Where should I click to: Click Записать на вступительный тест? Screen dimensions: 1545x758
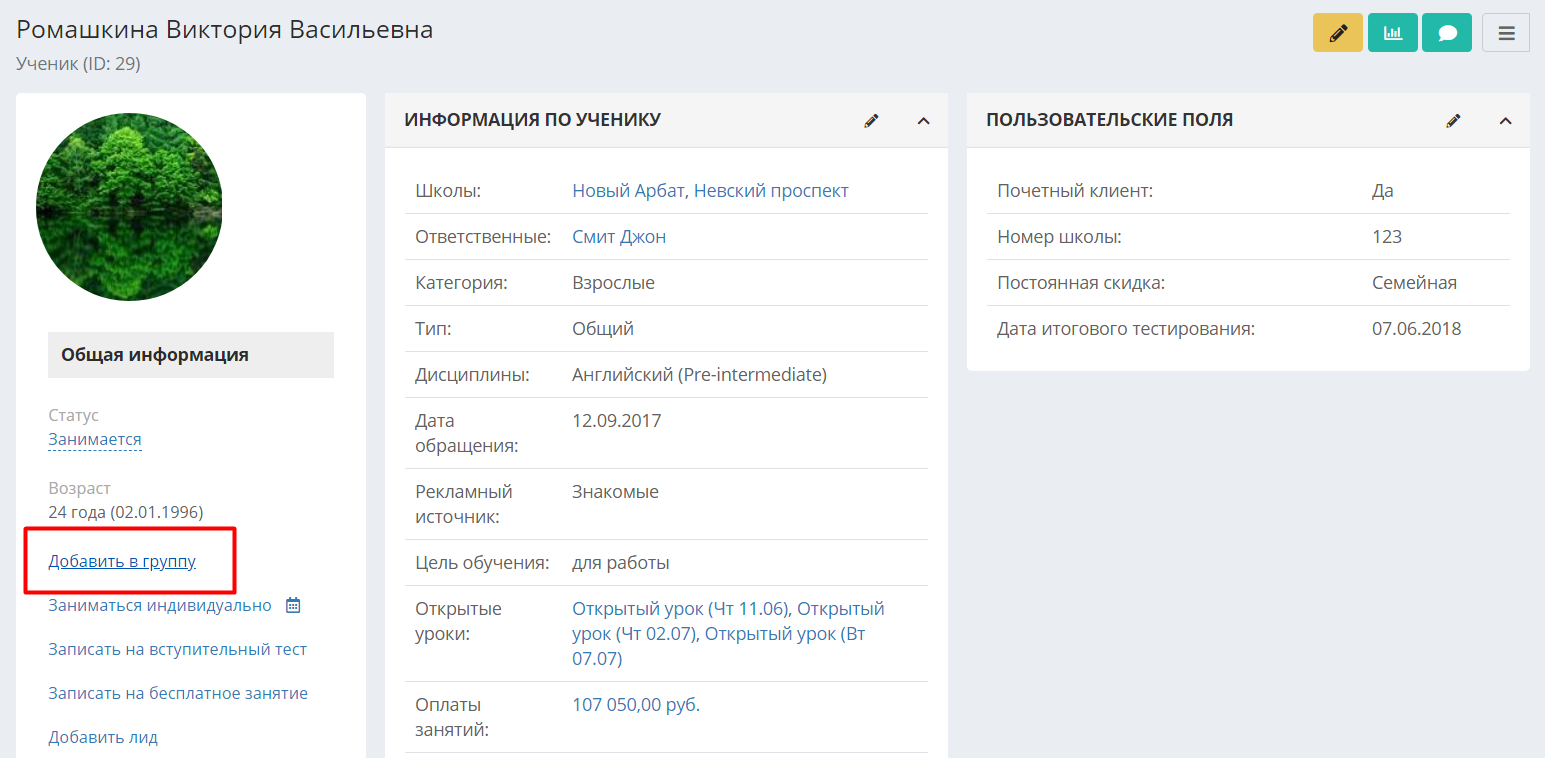[178, 649]
